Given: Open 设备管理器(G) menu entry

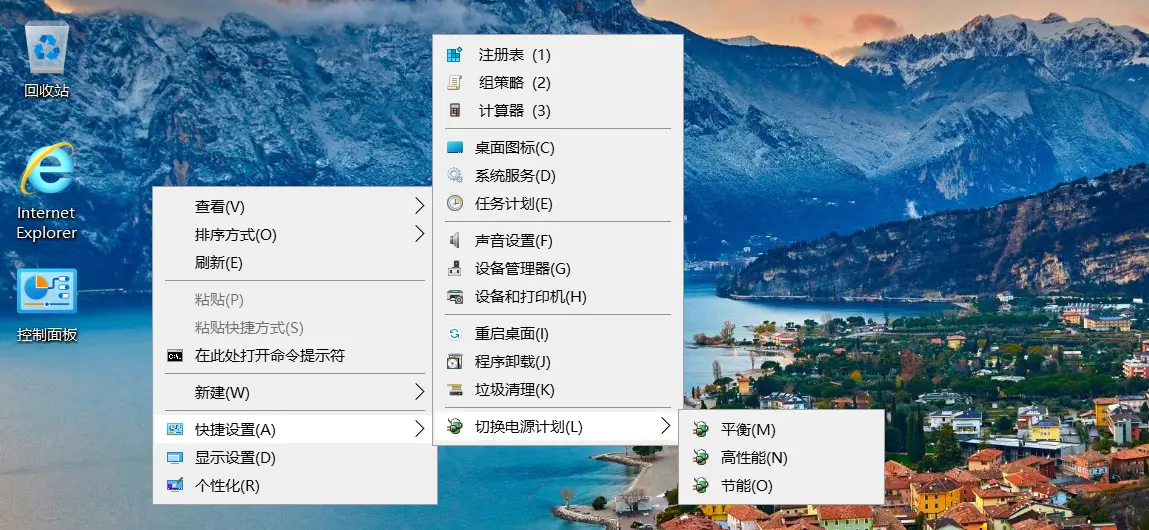Looking at the screenshot, I should pos(558,268).
